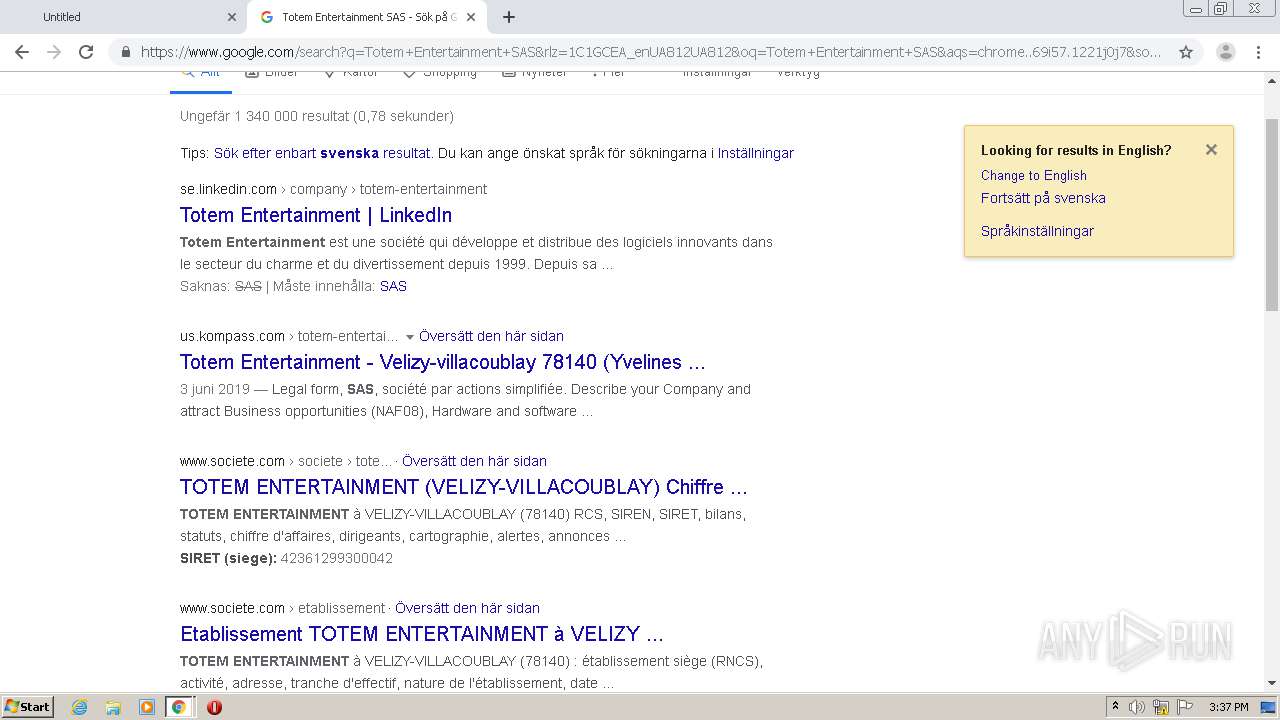
Task: Expand the kompass.com result dropdown arrow
Action: tap(409, 337)
